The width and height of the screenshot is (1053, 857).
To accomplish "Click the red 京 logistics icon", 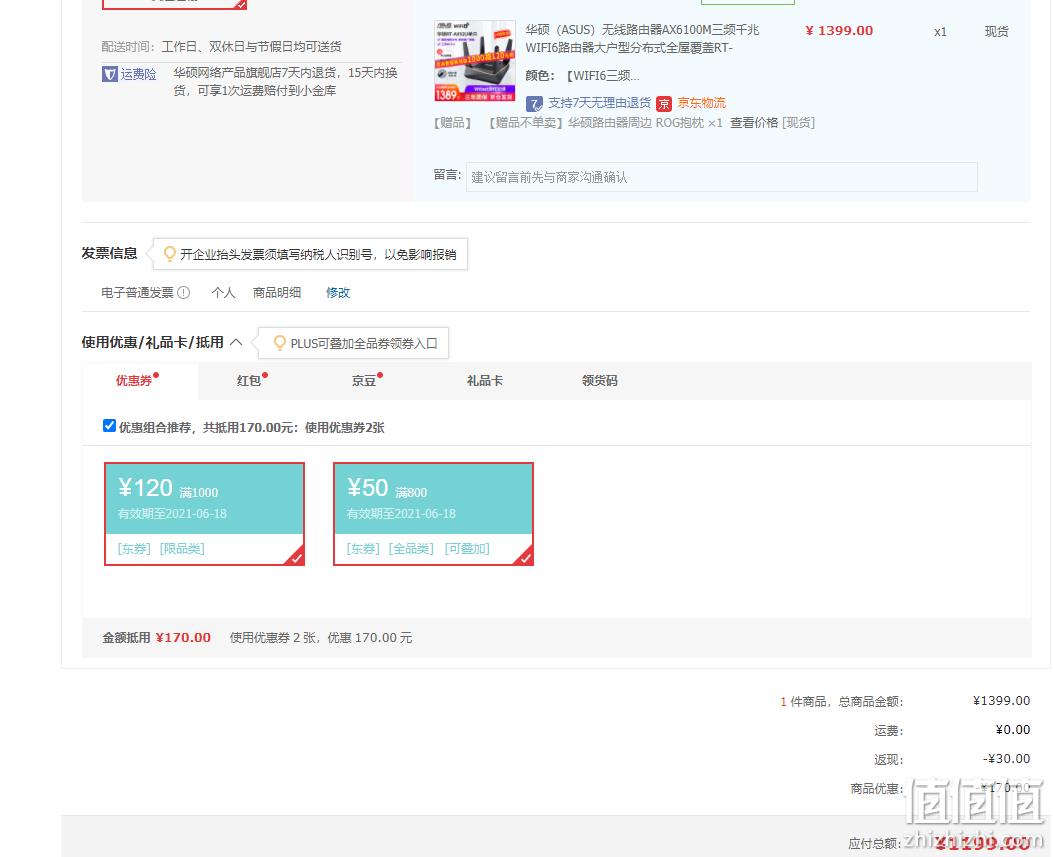I will pyautogui.click(x=663, y=103).
